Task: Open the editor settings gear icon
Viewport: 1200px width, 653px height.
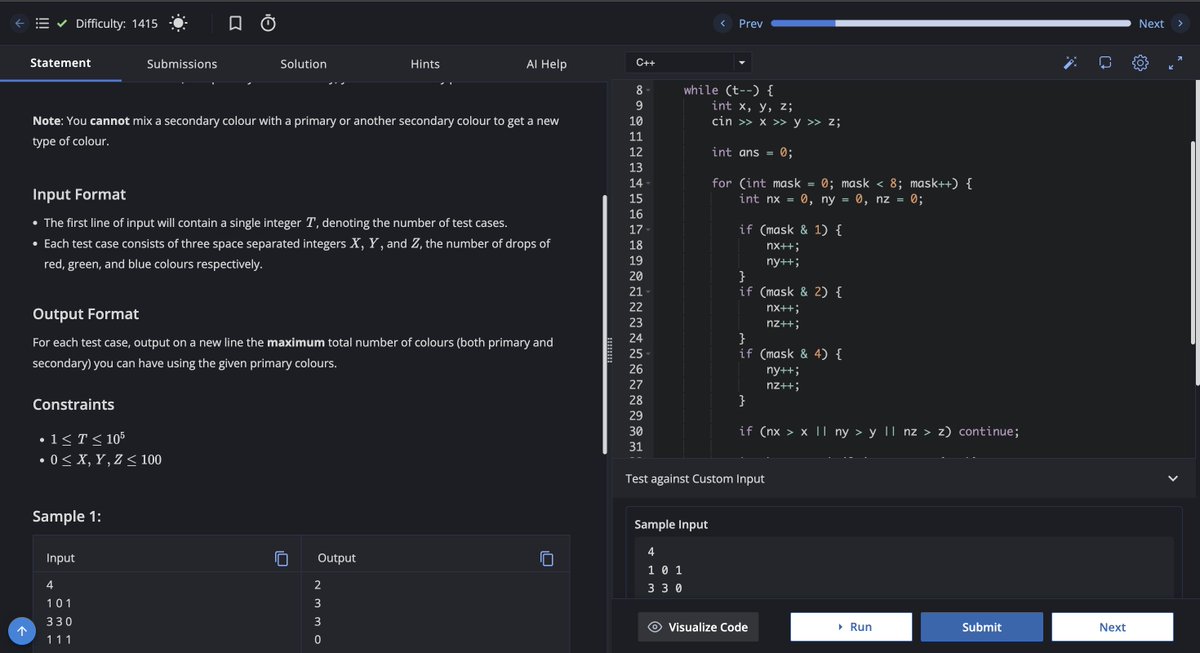Action: (1140, 62)
